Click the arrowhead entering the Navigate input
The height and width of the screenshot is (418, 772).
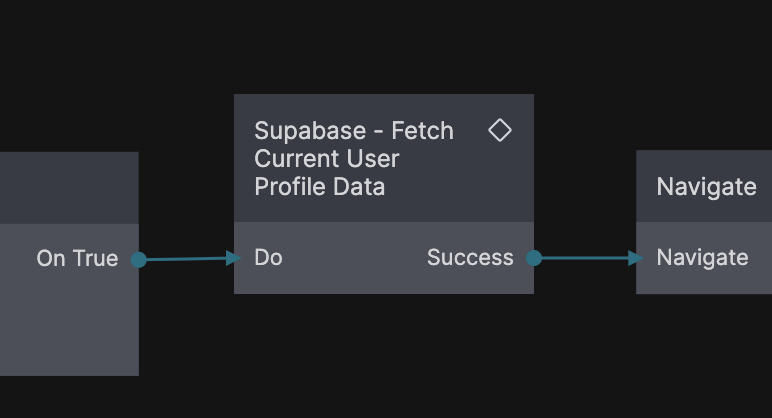(635, 258)
